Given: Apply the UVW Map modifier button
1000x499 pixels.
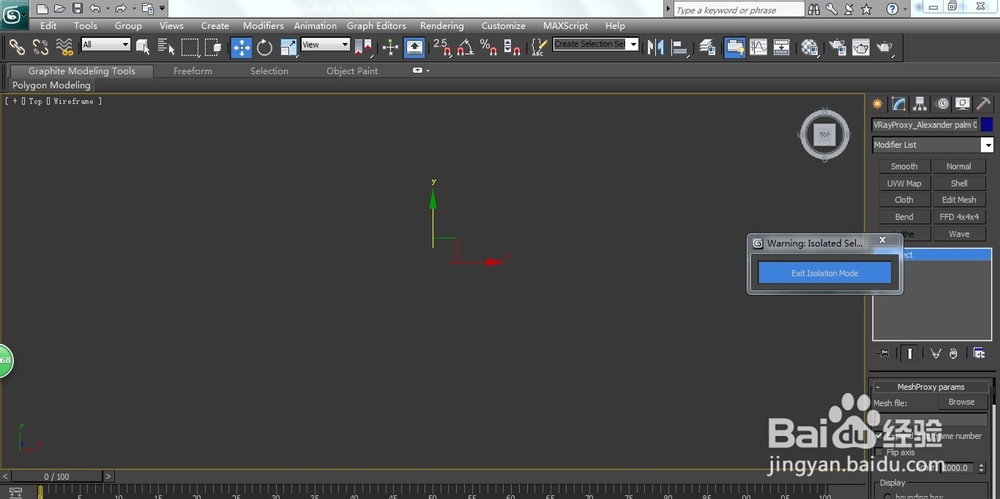Looking at the screenshot, I should coord(904,183).
